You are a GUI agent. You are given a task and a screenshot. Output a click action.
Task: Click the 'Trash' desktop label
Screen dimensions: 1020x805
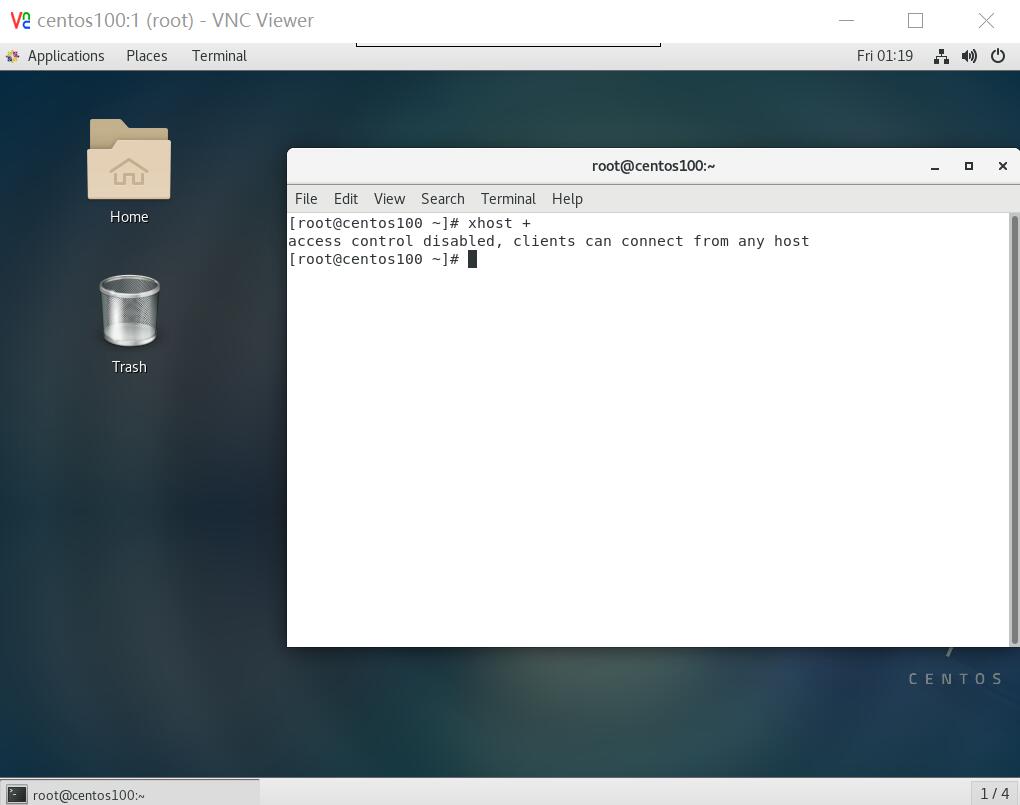(129, 367)
